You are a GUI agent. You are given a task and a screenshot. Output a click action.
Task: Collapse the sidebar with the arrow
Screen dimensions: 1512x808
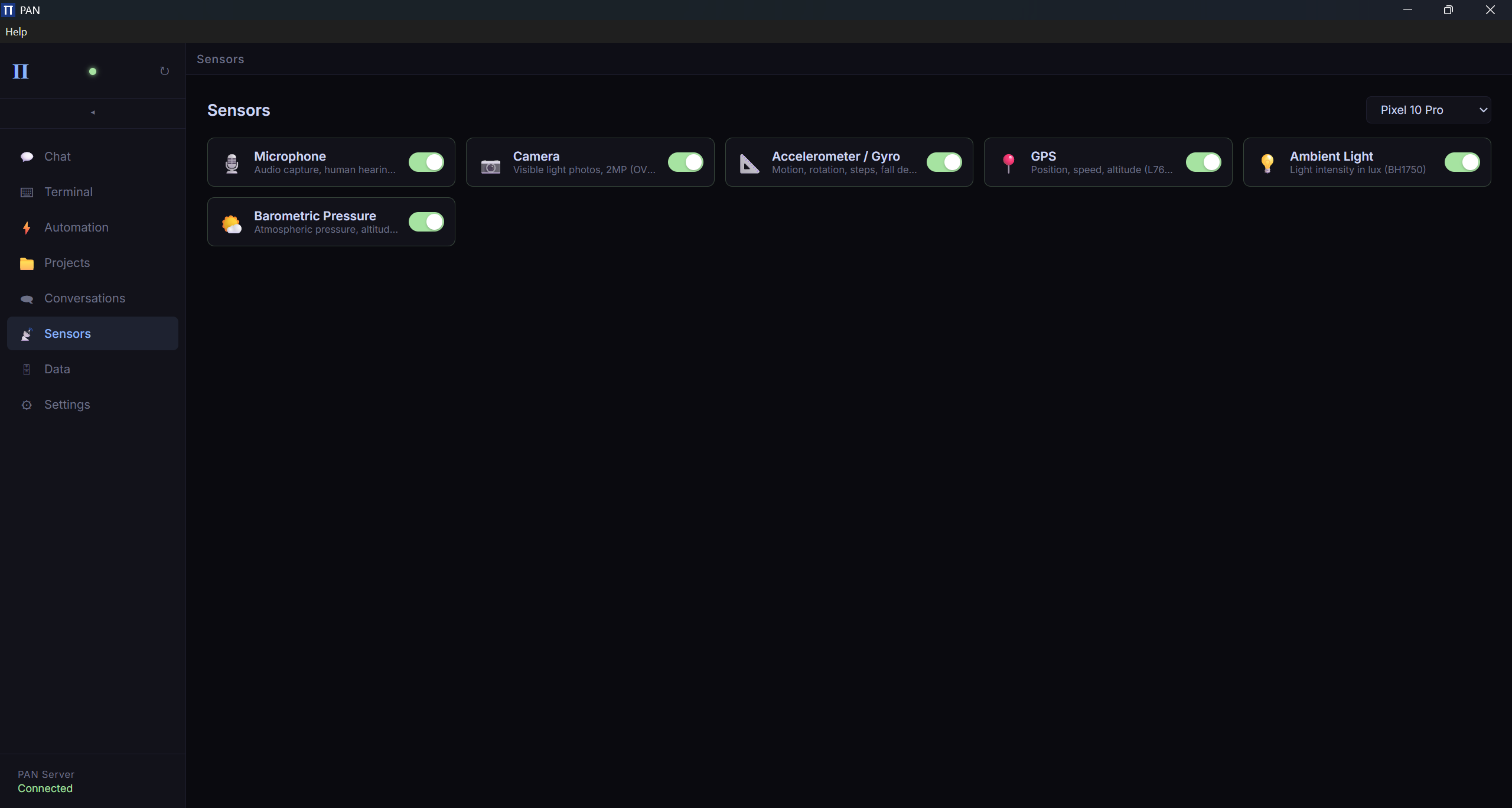click(x=93, y=112)
